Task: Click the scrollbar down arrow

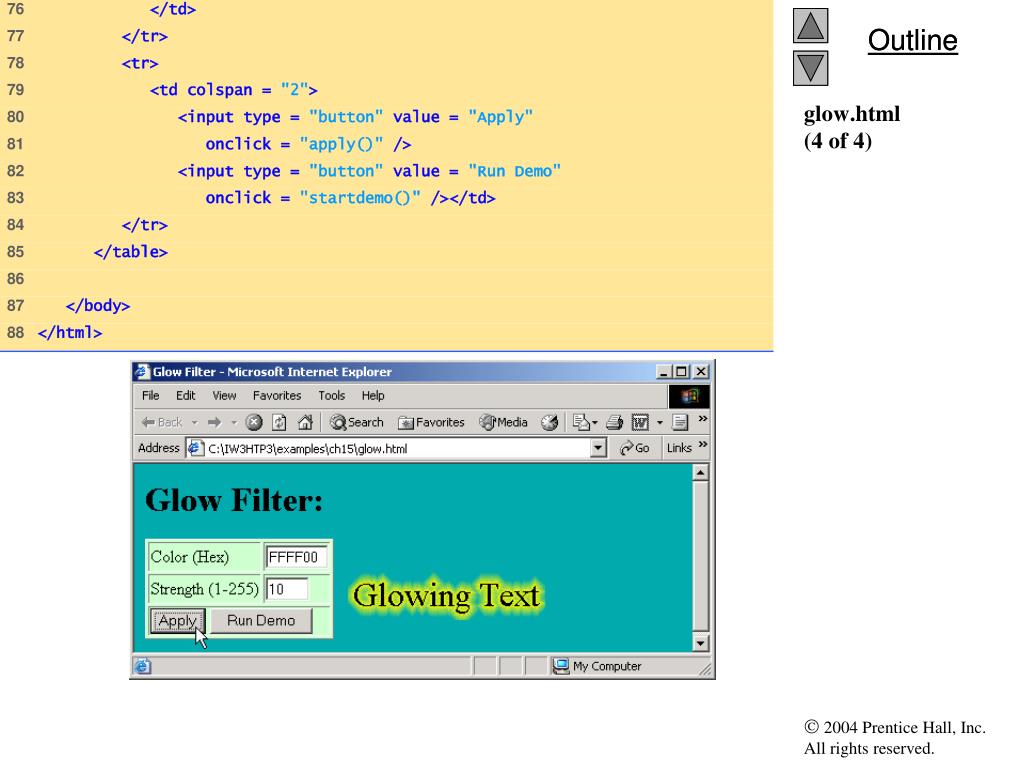Action: click(x=700, y=643)
